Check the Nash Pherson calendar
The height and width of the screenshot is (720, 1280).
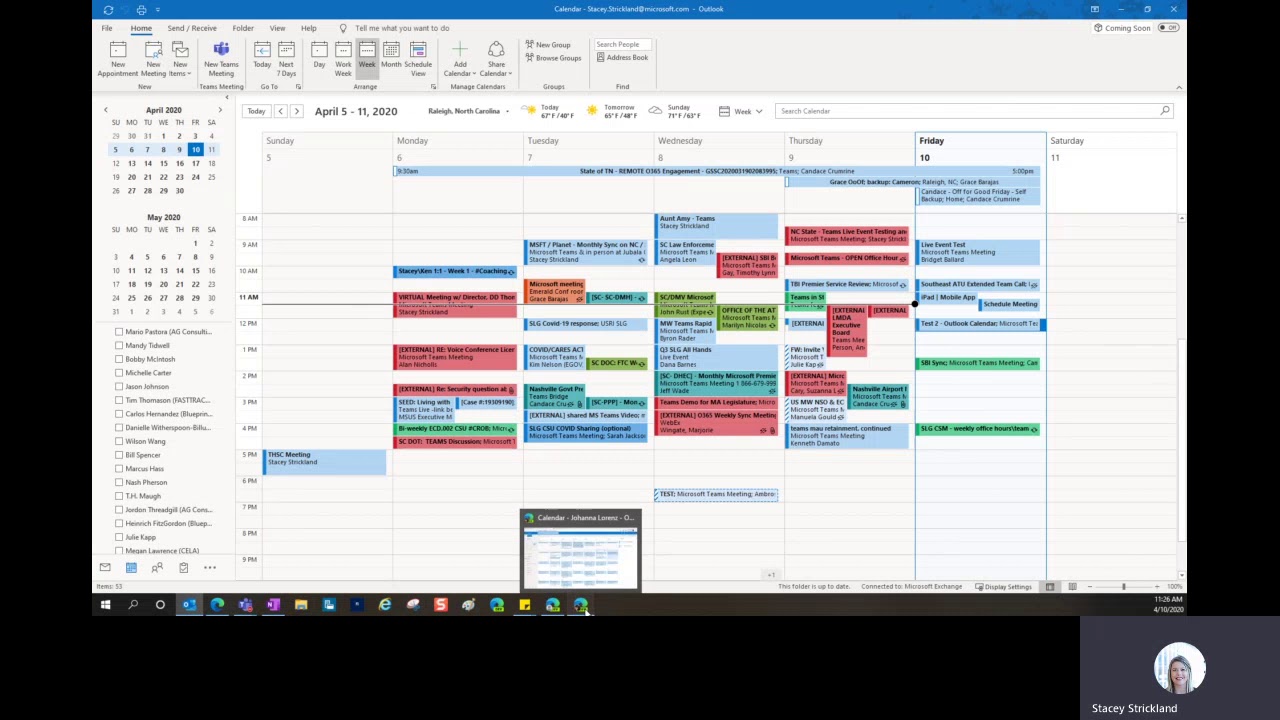[119, 482]
